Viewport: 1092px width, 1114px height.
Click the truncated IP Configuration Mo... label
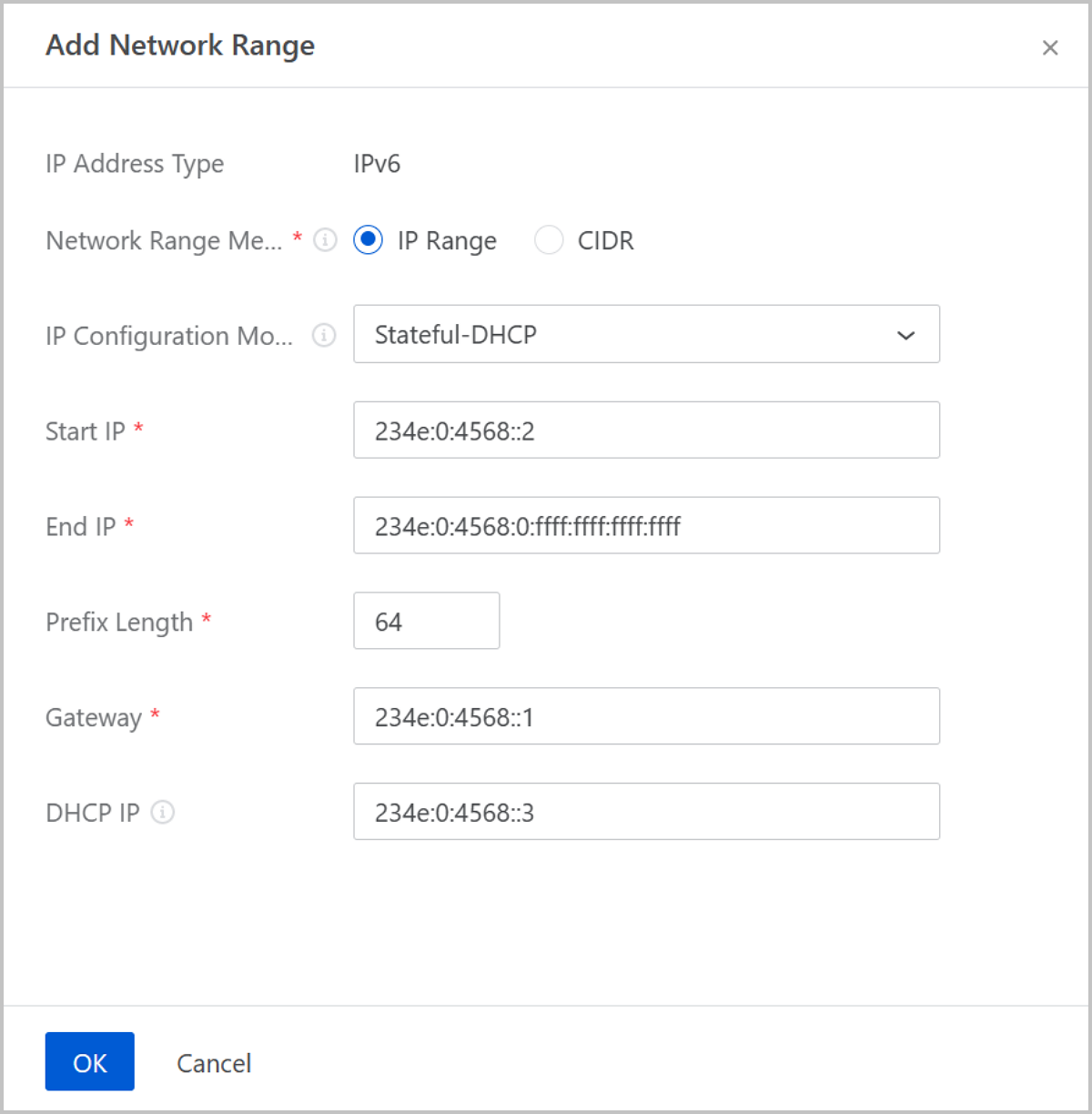point(169,336)
